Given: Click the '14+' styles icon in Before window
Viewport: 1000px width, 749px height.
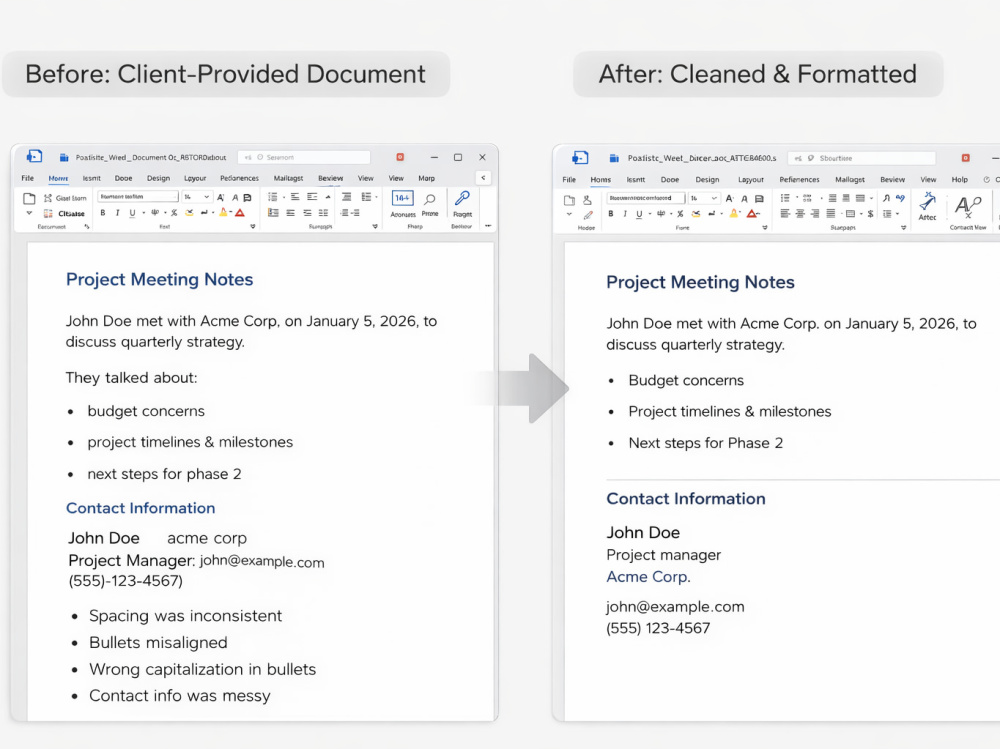Looking at the screenshot, I should (x=402, y=198).
